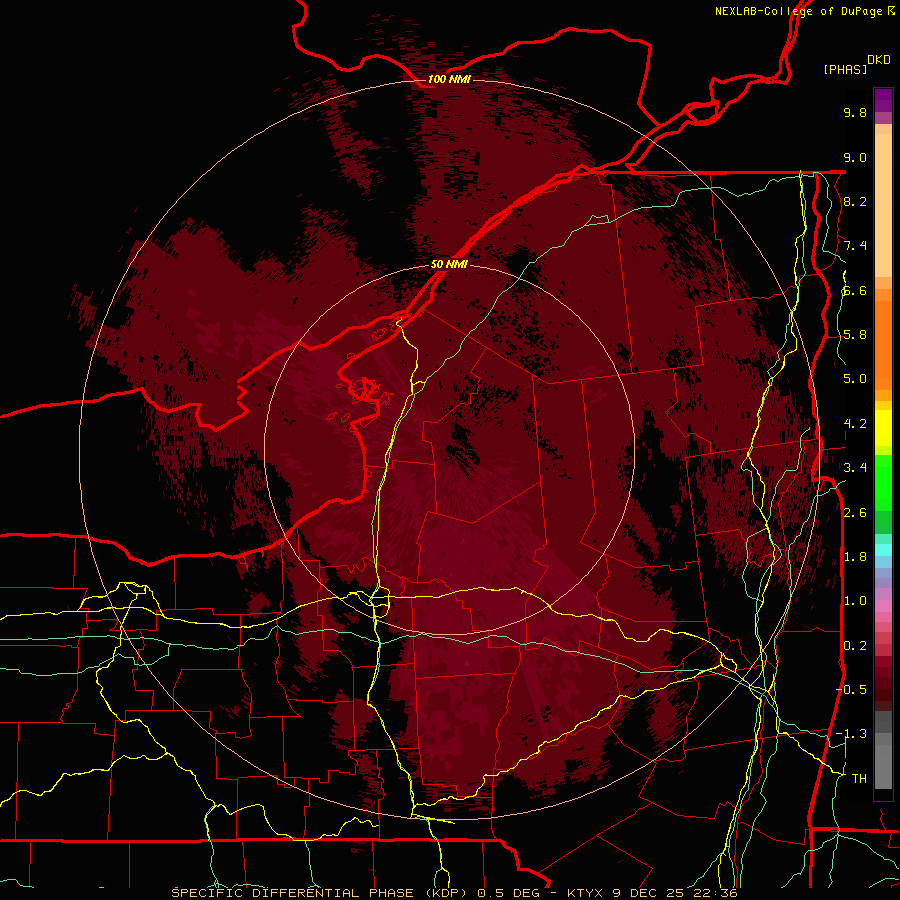
Task: Click the cyan segment of the color bar
Action: (883, 549)
